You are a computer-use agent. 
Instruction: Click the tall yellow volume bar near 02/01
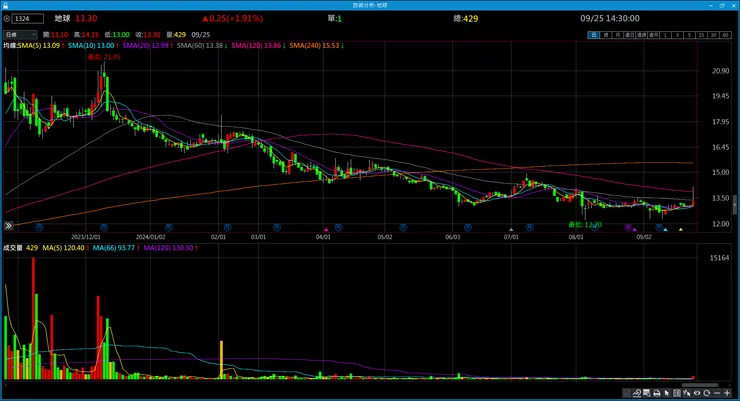pyautogui.click(x=221, y=359)
